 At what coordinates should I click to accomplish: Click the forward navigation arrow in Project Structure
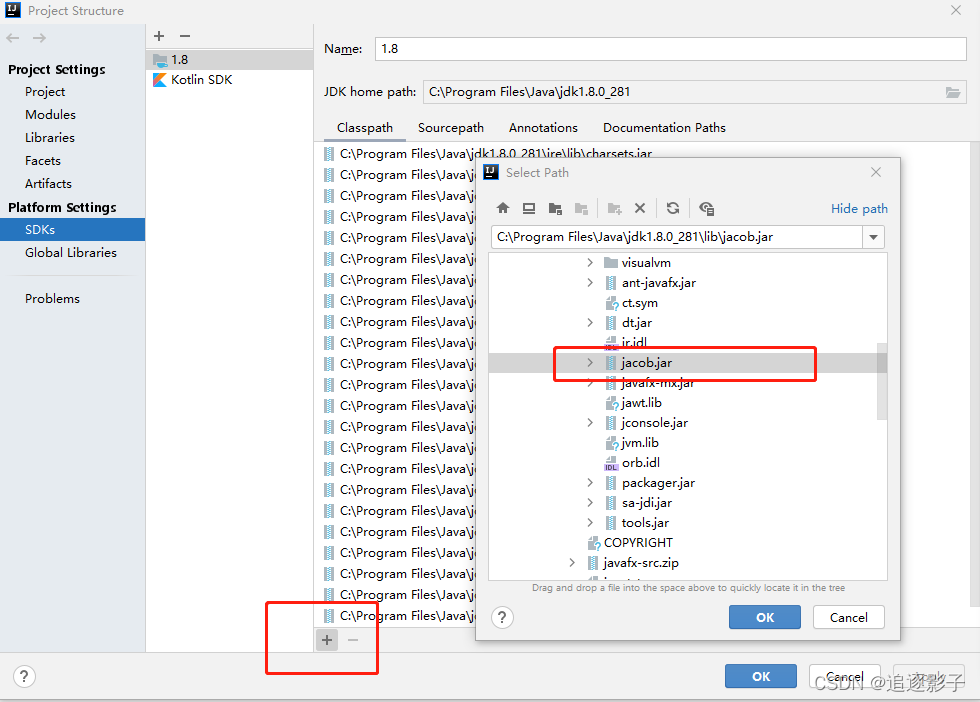39,38
